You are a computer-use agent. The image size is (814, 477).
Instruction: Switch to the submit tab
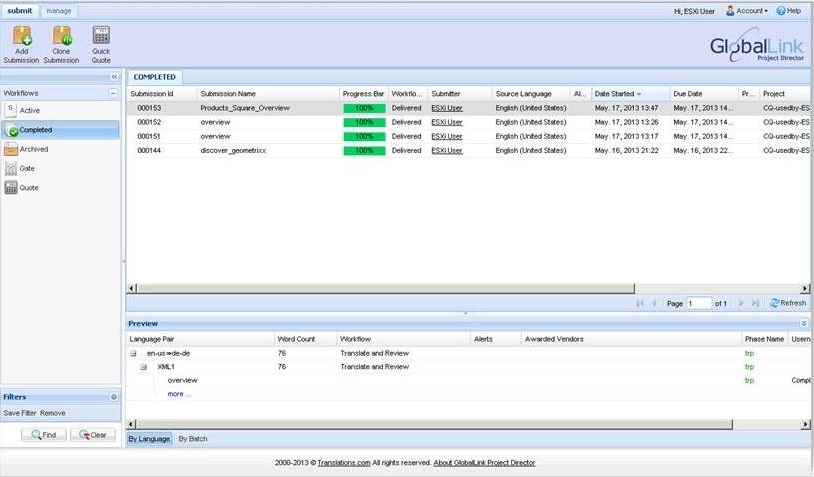[x=20, y=11]
